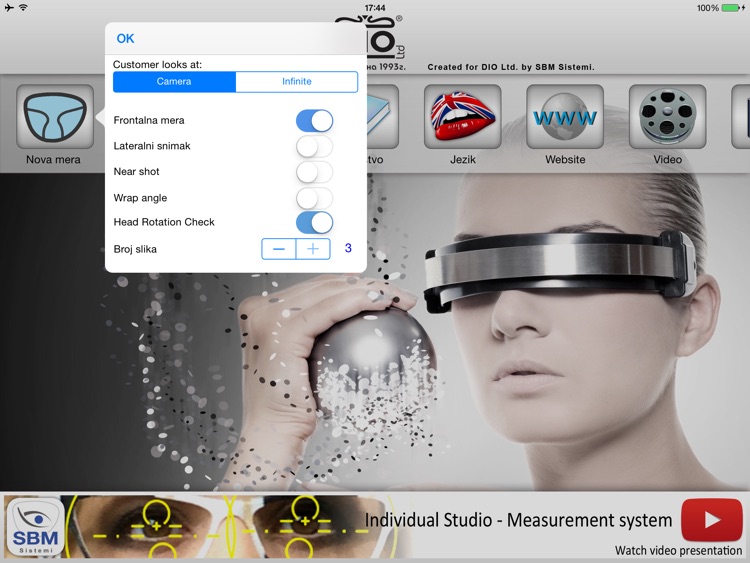Open the Jezik language lips icon
Image resolution: width=750 pixels, height=563 pixels.
(463, 117)
